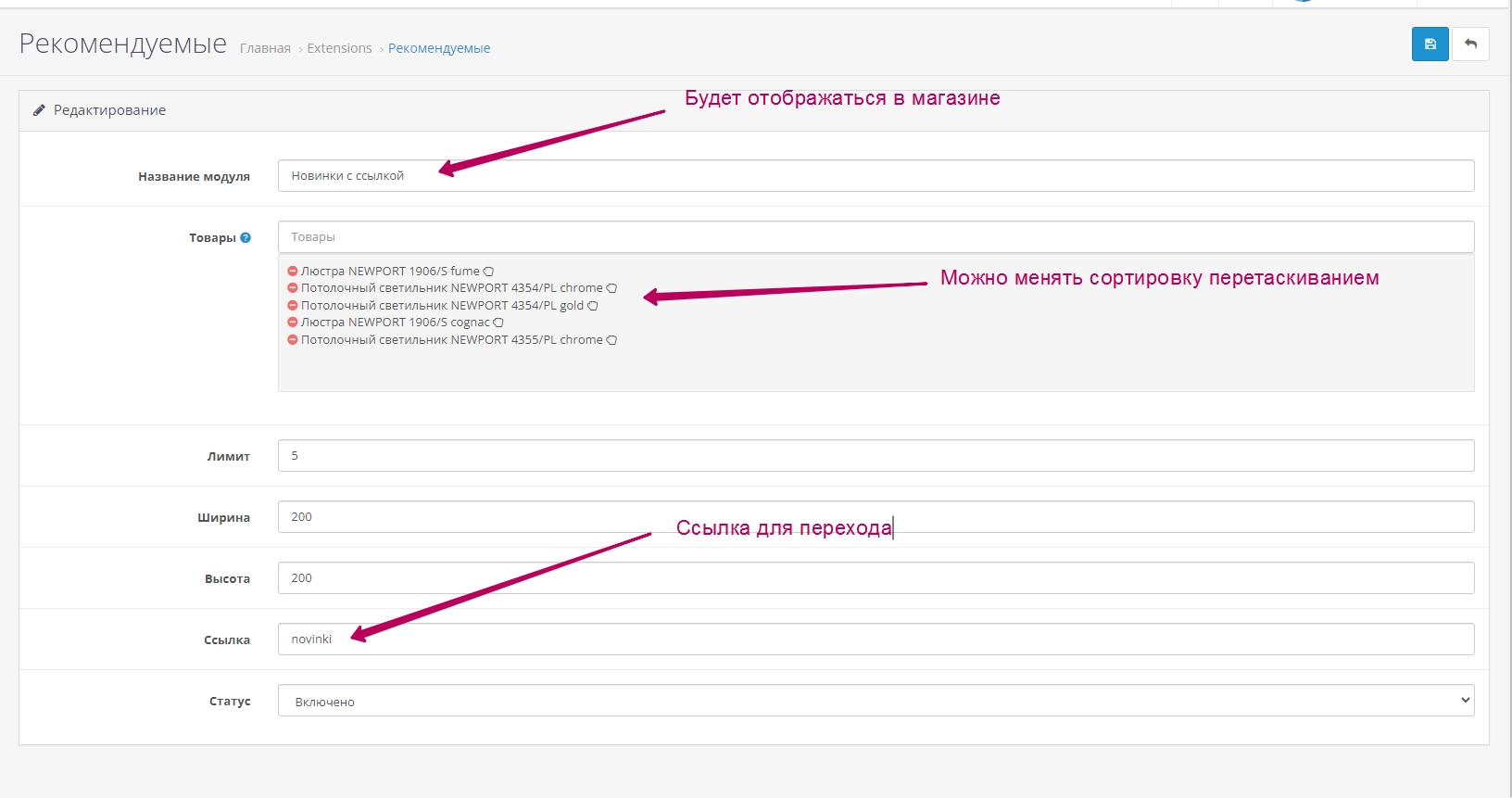
Task: Click the Товары search input
Action: [876, 237]
